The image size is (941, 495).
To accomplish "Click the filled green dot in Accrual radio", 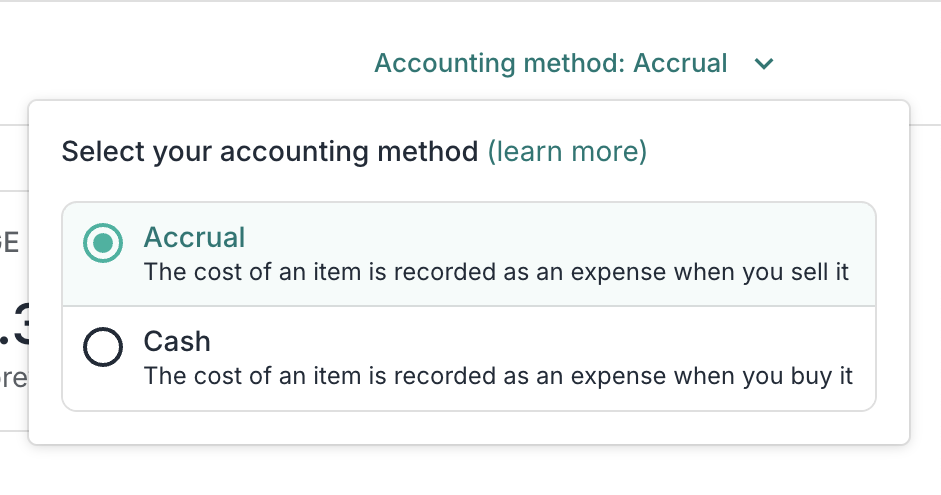I will [x=103, y=243].
